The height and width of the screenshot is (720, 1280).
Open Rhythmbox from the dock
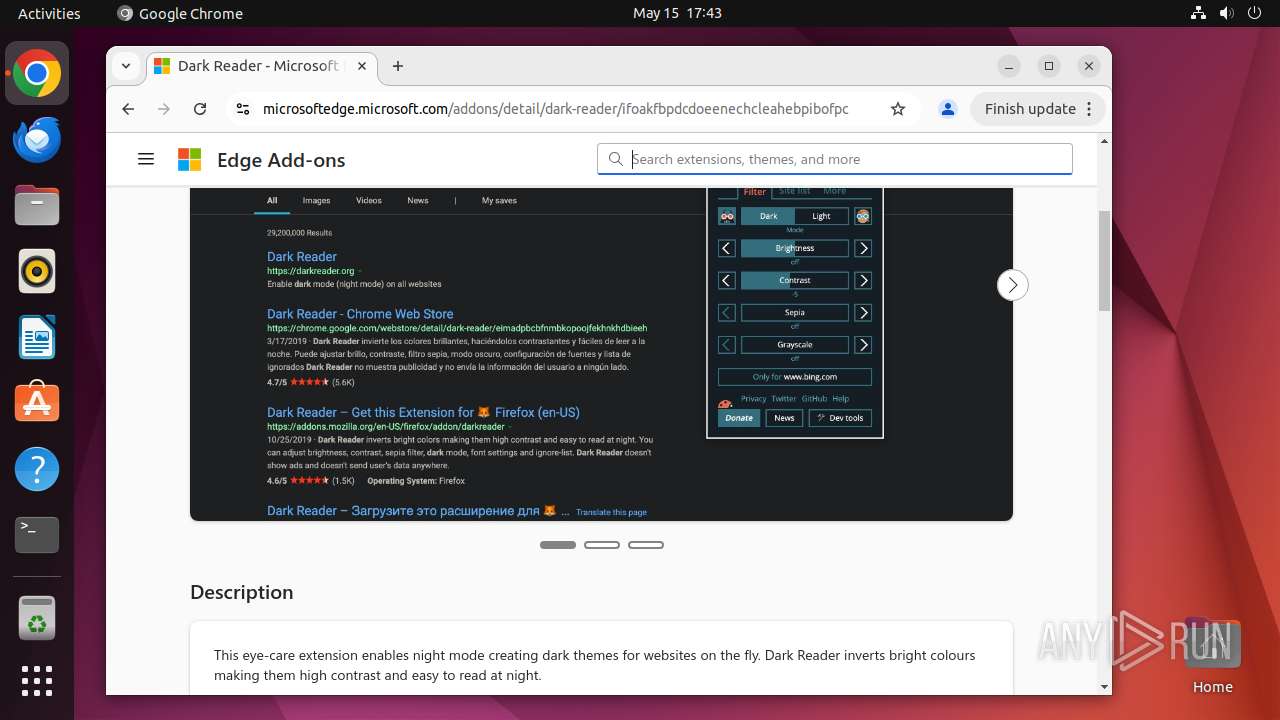(x=37, y=271)
